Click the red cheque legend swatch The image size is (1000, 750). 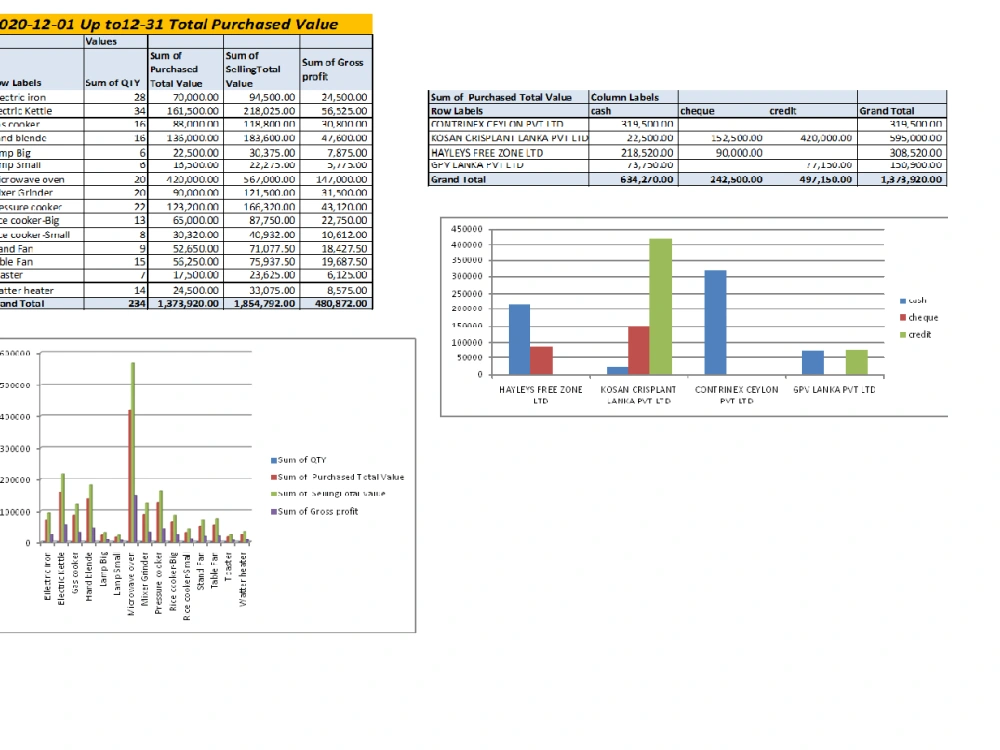903,318
